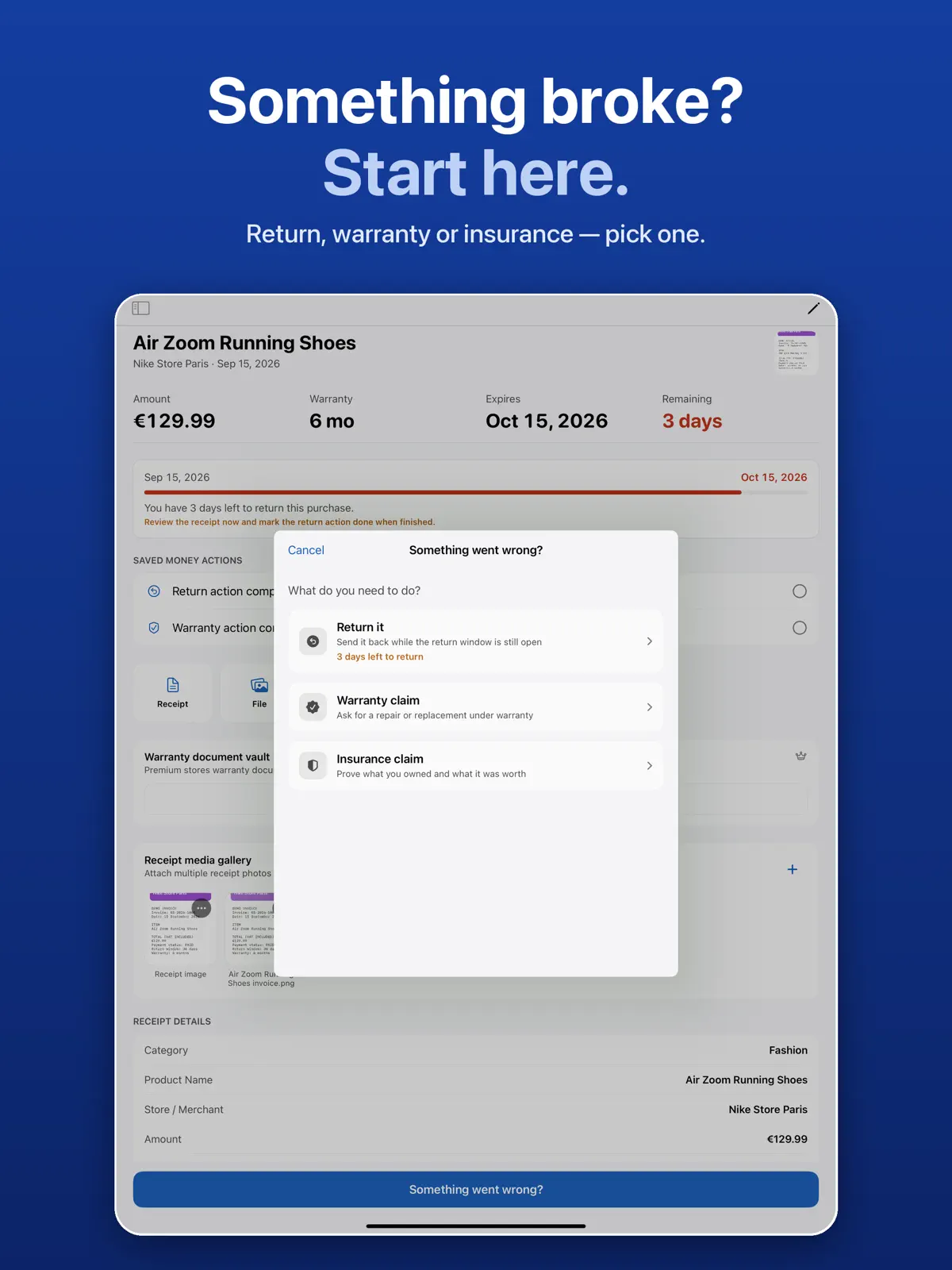Select the '6 mo' warranty value
The height and width of the screenshot is (1270, 952).
[x=332, y=421]
